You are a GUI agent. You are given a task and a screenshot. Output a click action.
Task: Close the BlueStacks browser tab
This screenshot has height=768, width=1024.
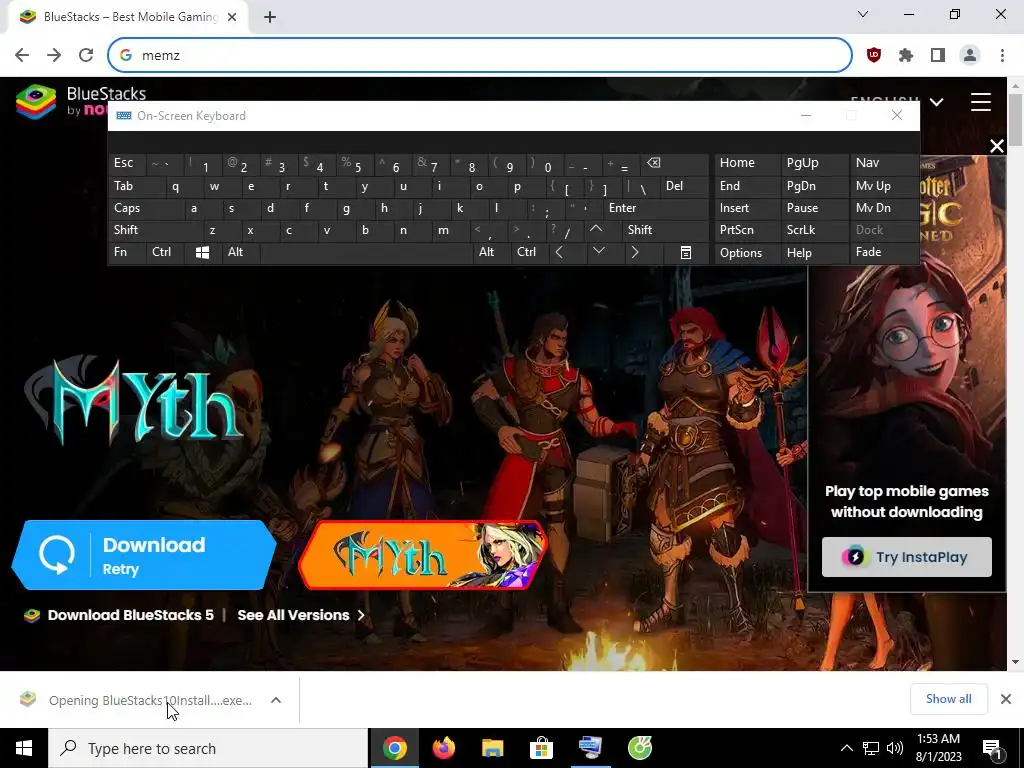pyautogui.click(x=232, y=17)
